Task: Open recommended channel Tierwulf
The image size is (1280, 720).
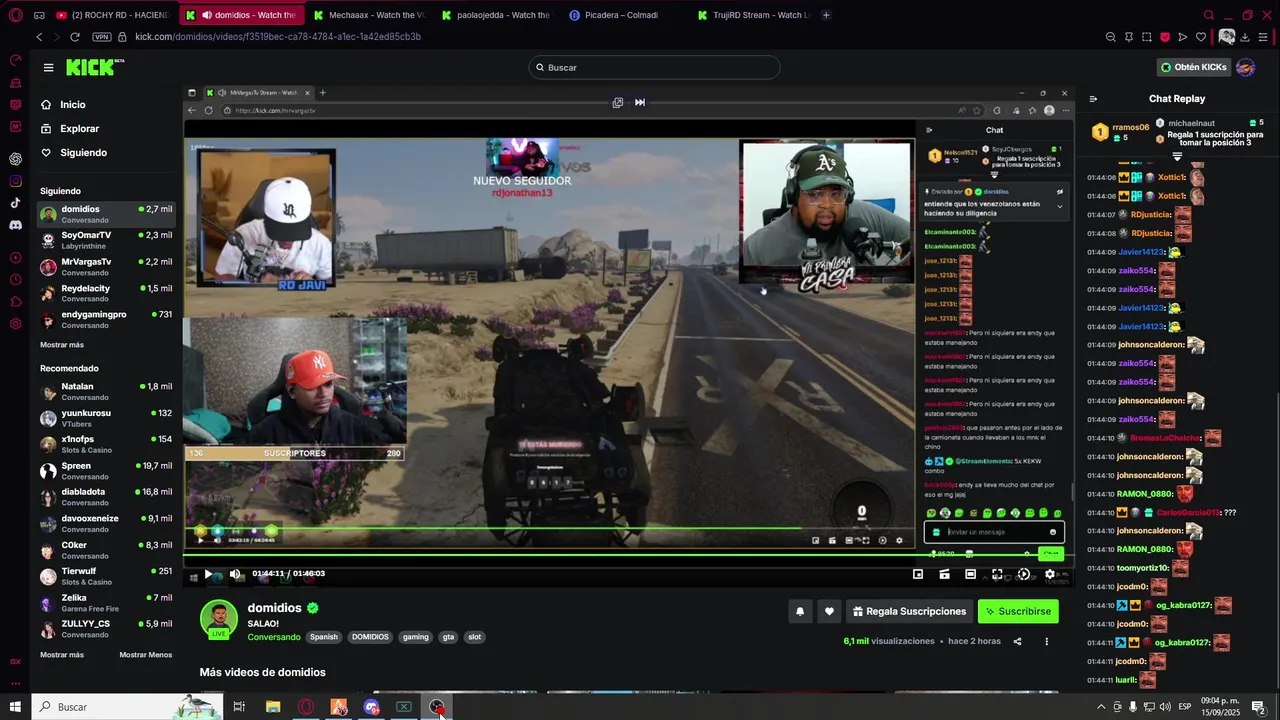Action: click(x=106, y=576)
